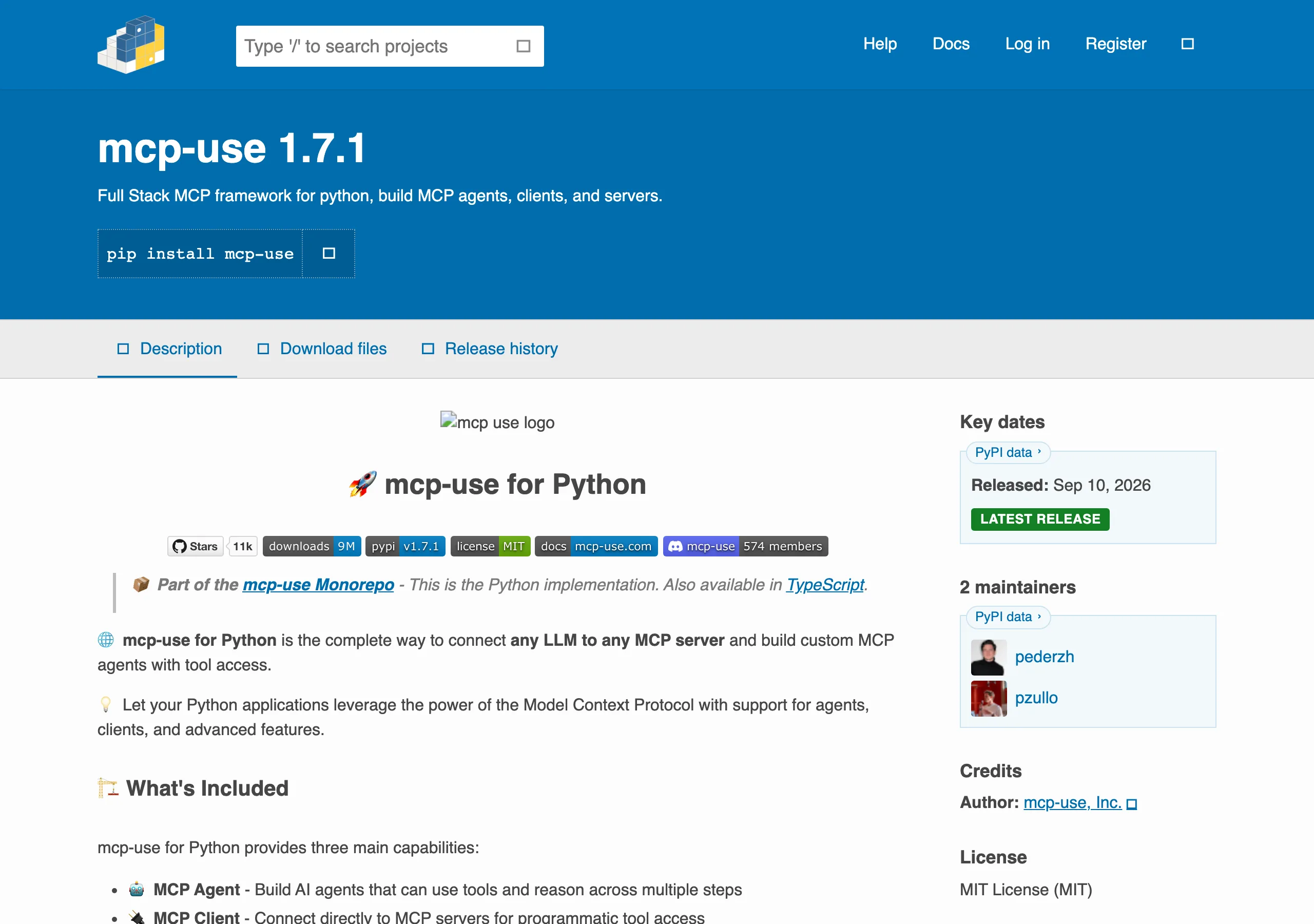The height and width of the screenshot is (924, 1314).
Task: Click the icon right of Register
Action: [x=1188, y=44]
